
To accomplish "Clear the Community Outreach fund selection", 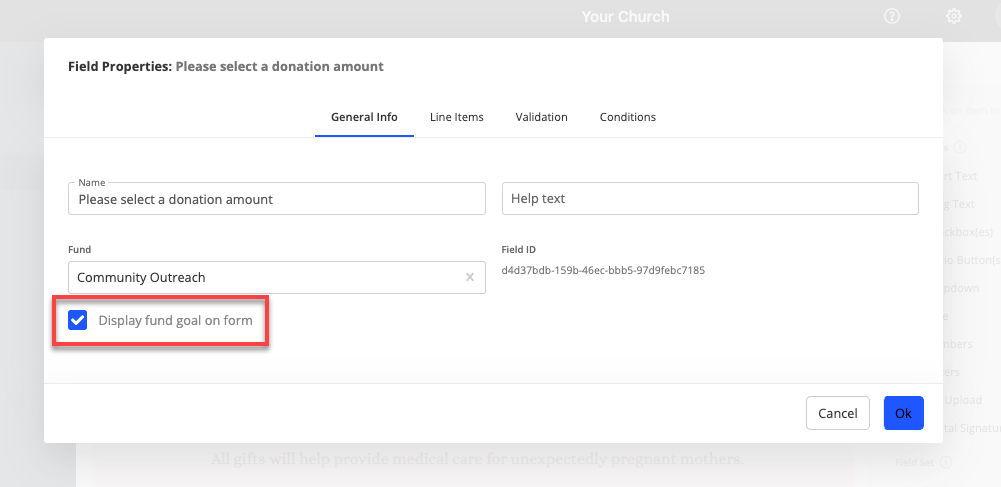I will coord(470,277).
